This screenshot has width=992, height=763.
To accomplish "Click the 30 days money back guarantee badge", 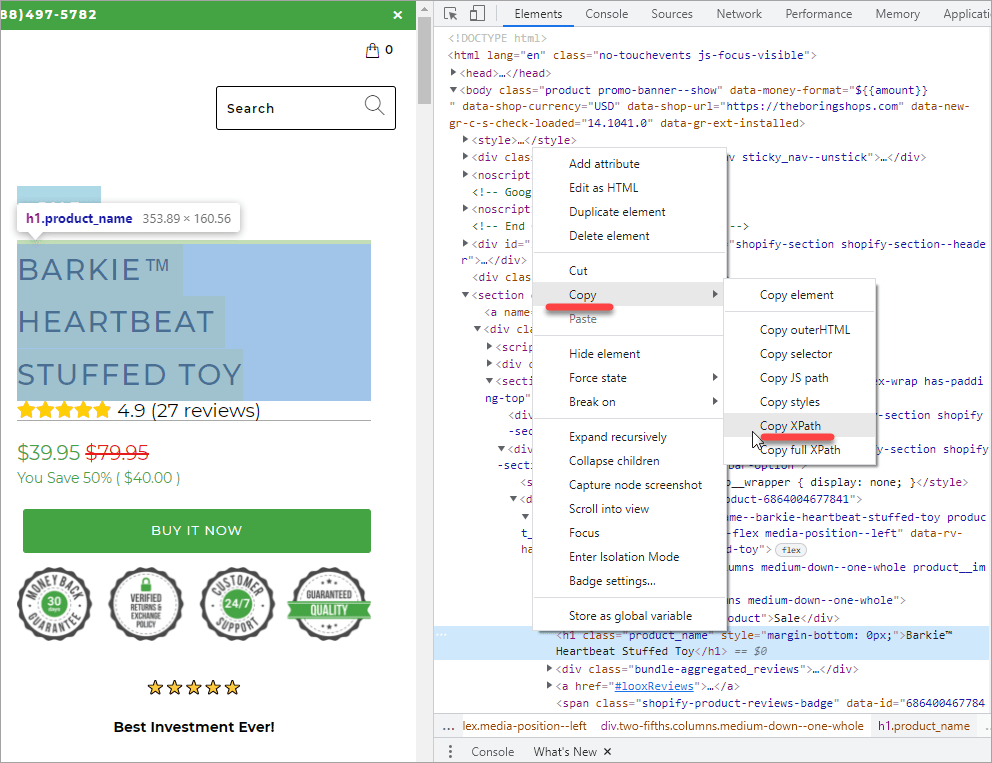I will point(54,604).
